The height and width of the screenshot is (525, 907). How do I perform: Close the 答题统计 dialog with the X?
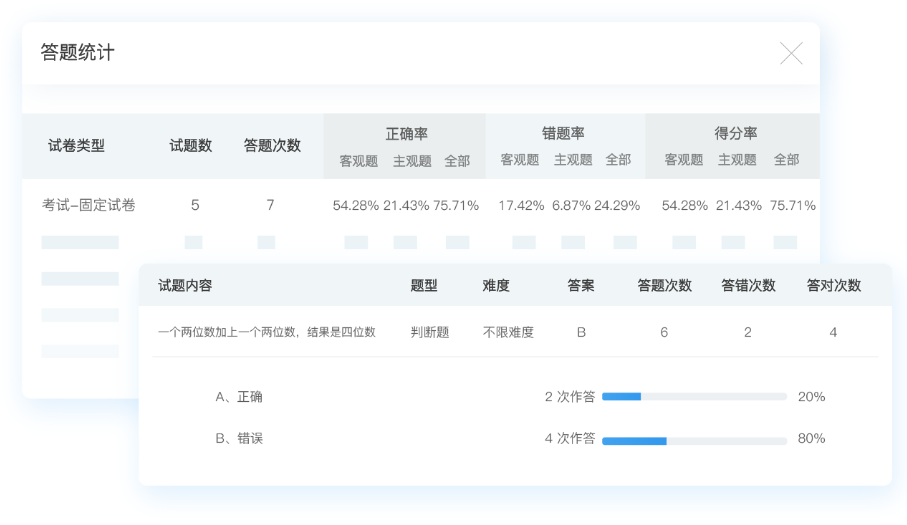tap(790, 54)
